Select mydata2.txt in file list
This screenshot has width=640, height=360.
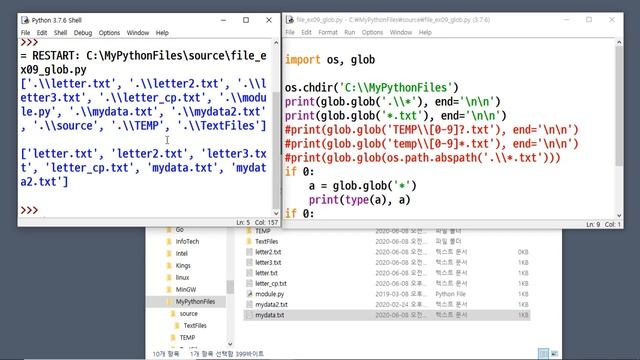(x=271, y=304)
